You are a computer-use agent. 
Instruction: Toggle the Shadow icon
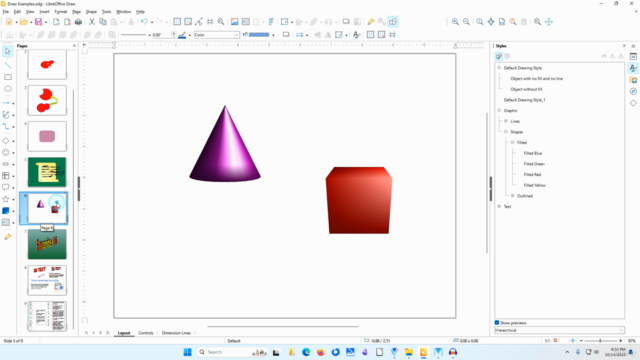click(x=286, y=35)
